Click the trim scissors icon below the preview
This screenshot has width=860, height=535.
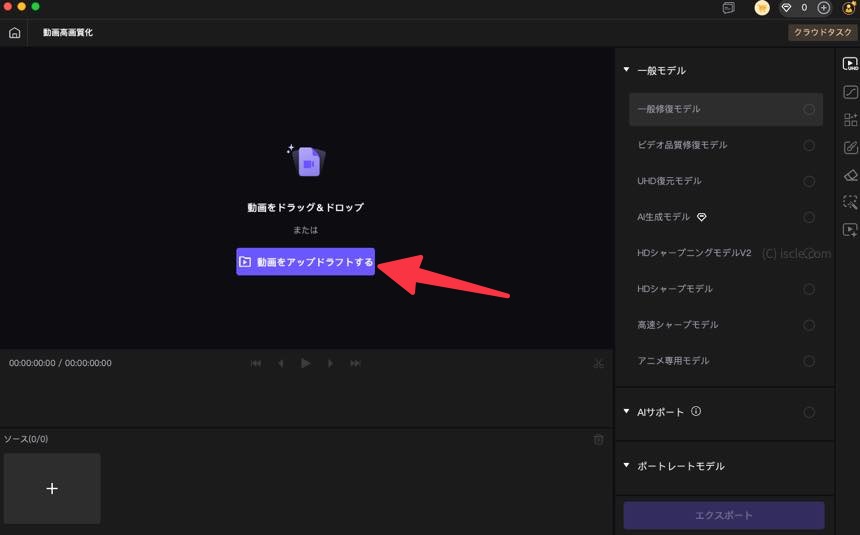click(x=598, y=363)
